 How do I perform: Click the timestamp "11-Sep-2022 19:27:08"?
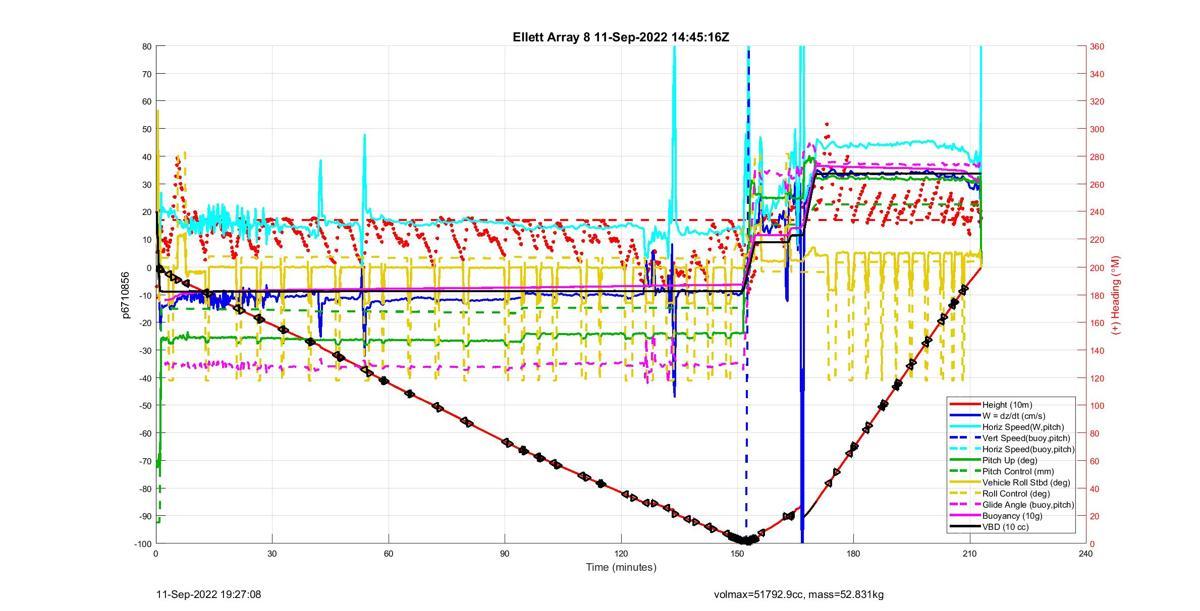click(209, 594)
